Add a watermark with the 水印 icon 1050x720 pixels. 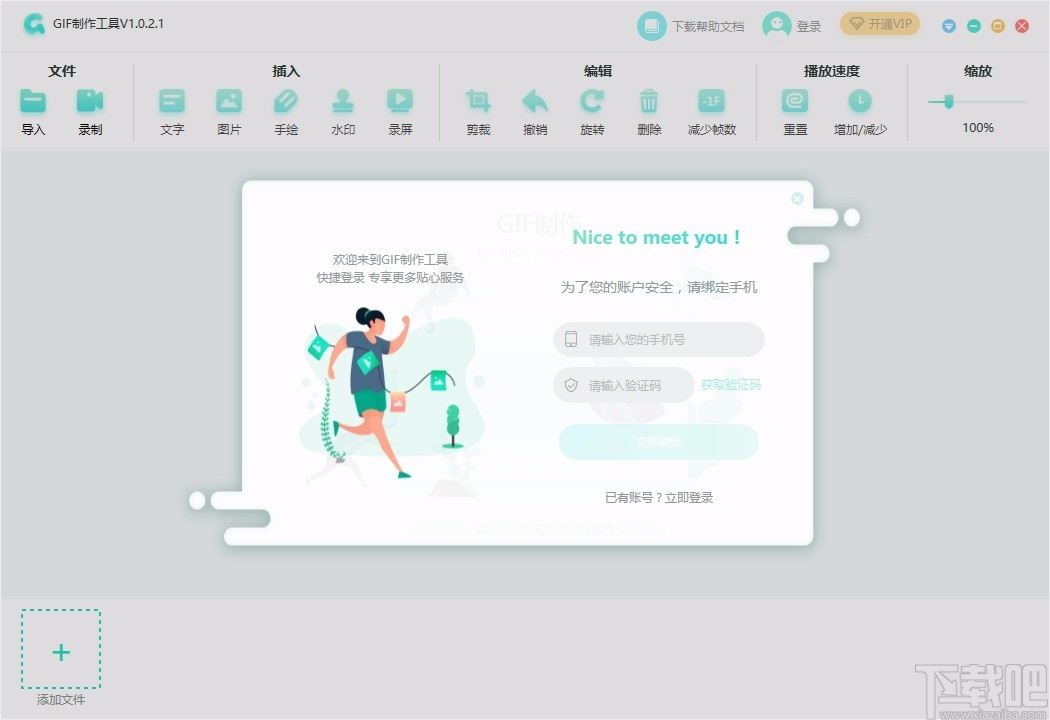(x=343, y=101)
